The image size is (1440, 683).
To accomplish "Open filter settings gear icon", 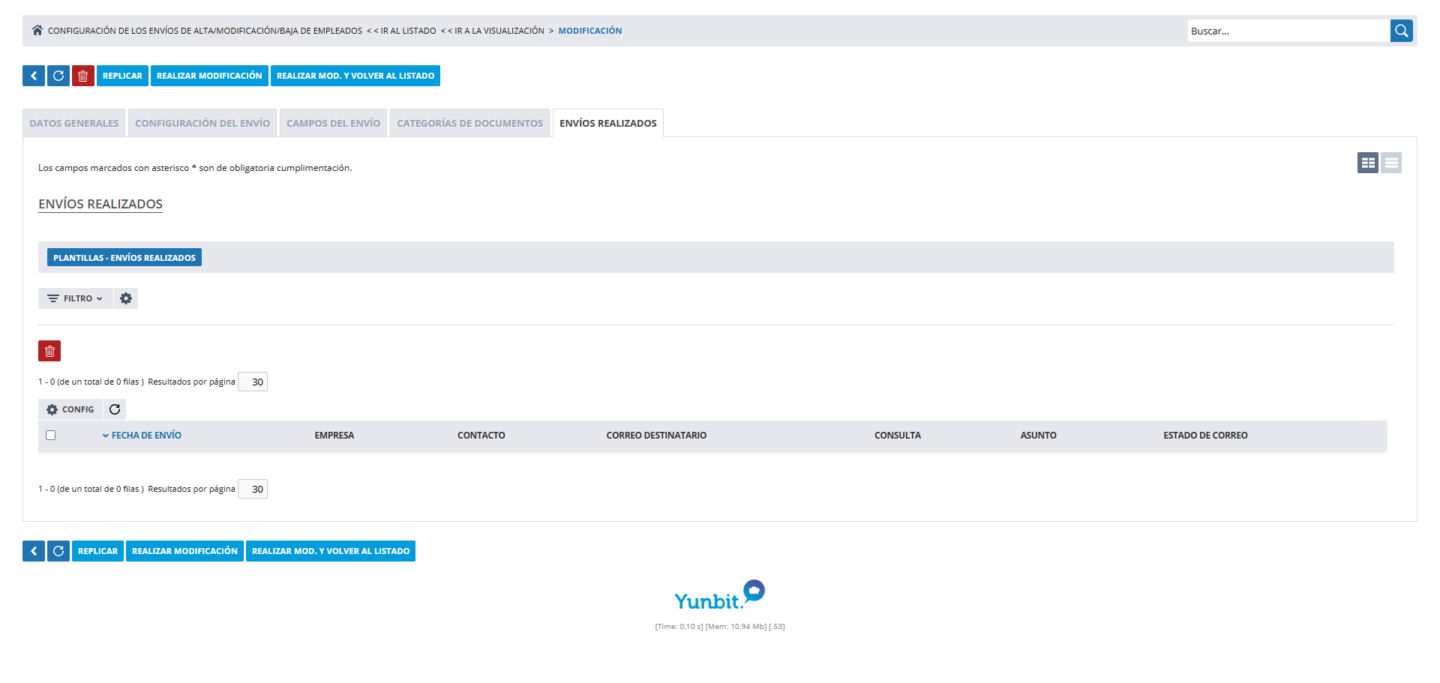I will coord(126,299).
